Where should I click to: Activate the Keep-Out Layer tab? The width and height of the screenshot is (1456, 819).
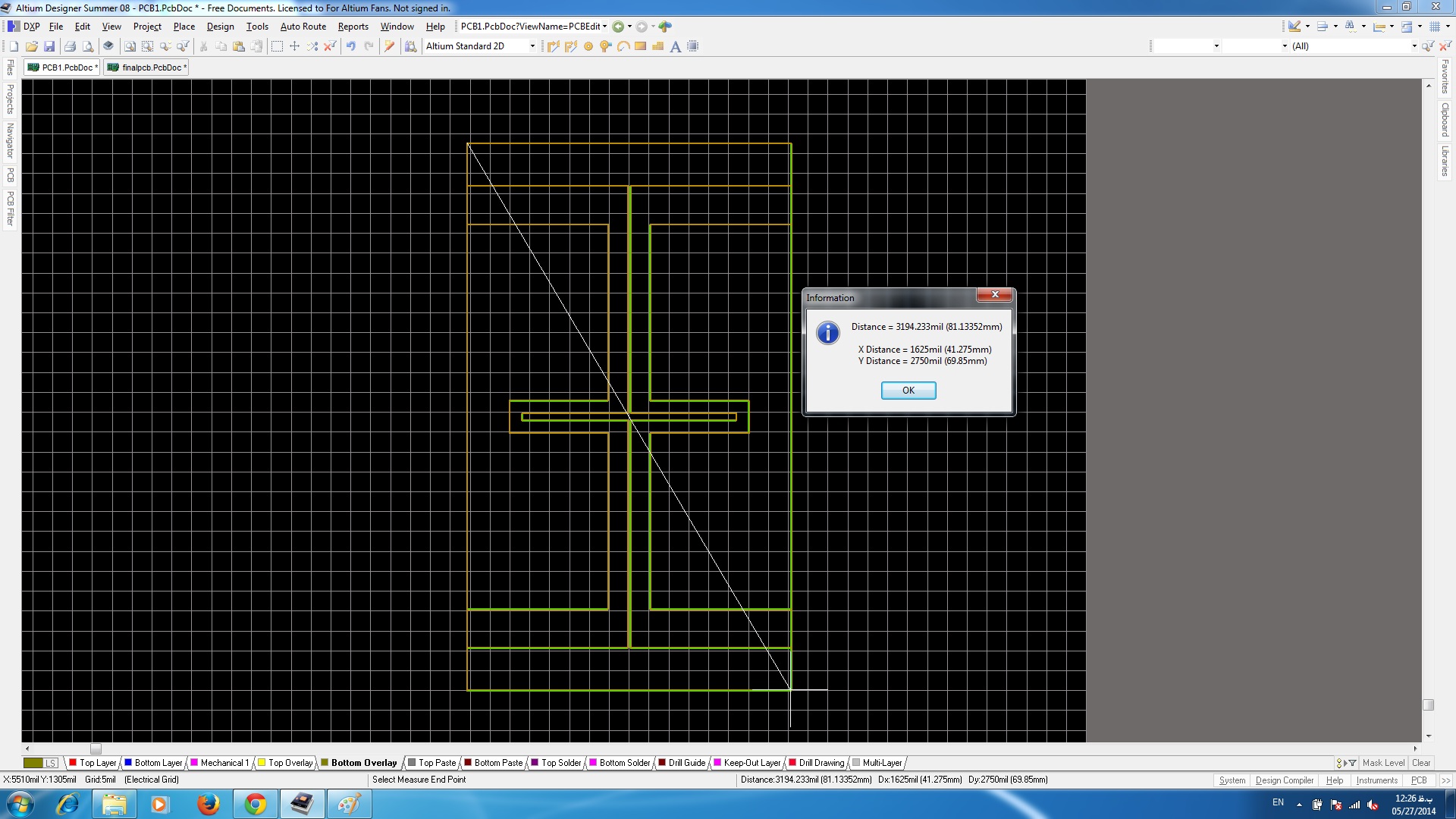pyautogui.click(x=751, y=763)
